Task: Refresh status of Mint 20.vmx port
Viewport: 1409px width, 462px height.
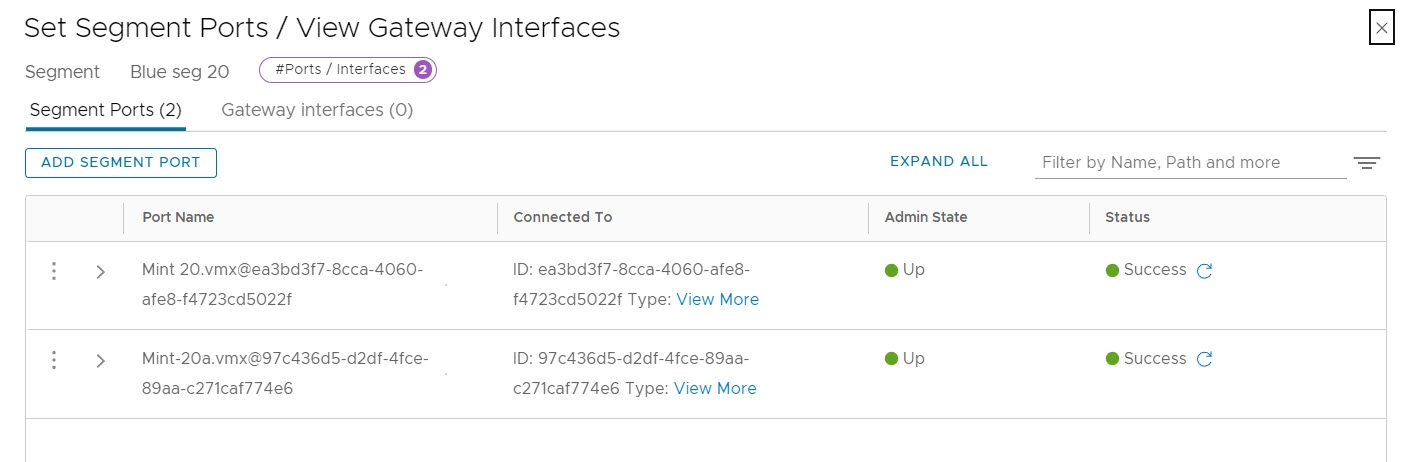Action: (x=1205, y=271)
